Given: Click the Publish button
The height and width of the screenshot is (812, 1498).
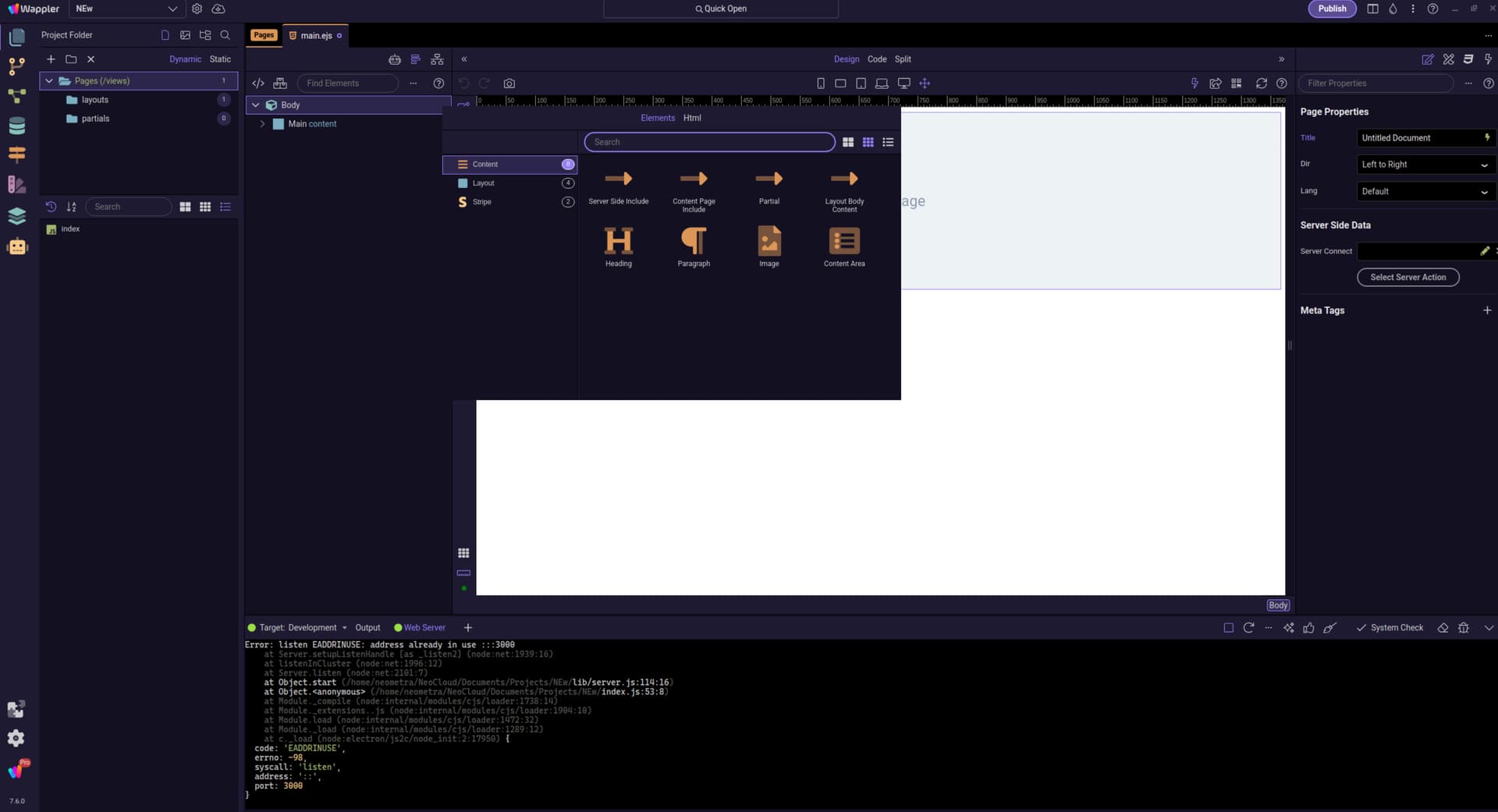Looking at the screenshot, I should [x=1331, y=9].
